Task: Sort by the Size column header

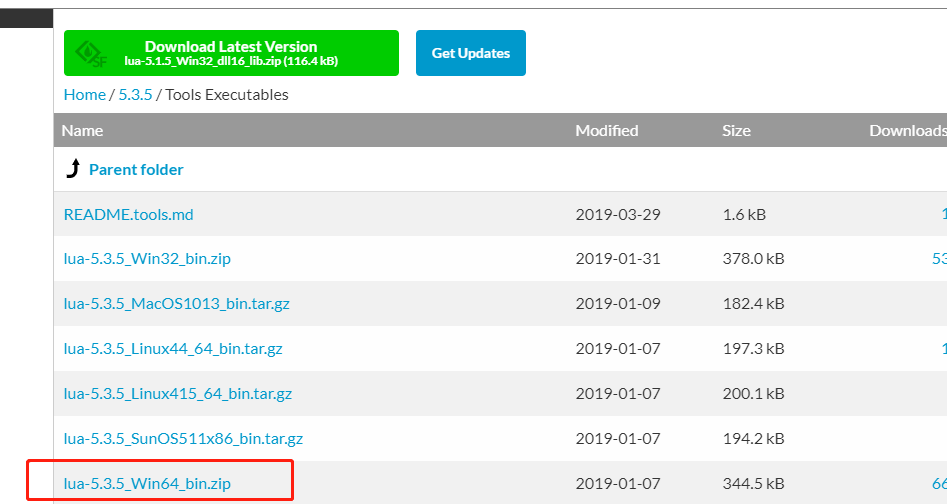Action: 736,130
